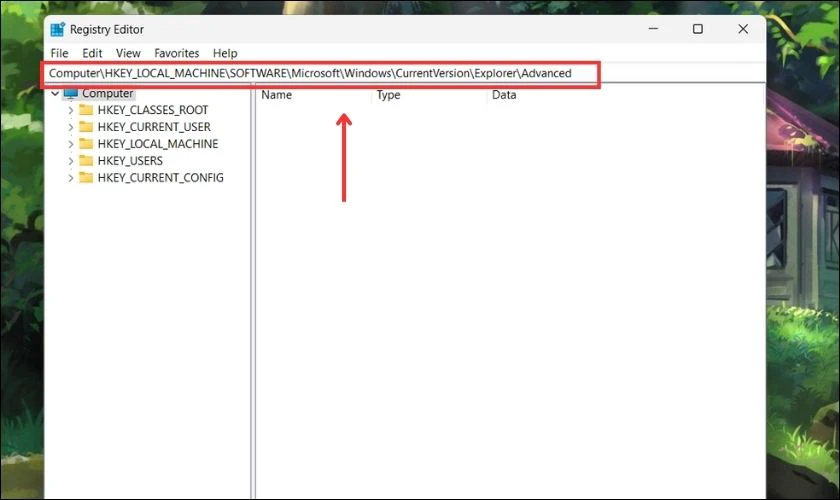Expand the HKEY_CLASSES_ROOT chevron
840x500 pixels.
70,110
